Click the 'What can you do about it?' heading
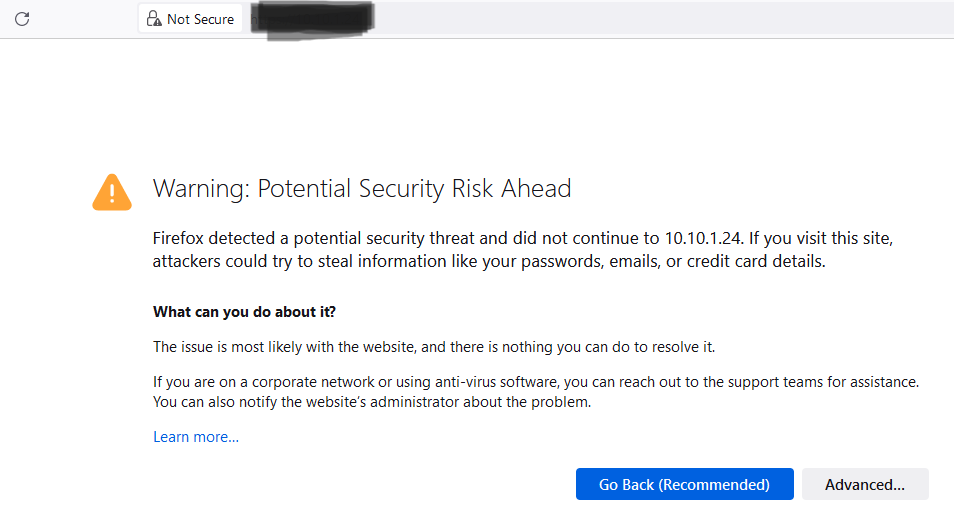 pyautogui.click(x=244, y=312)
